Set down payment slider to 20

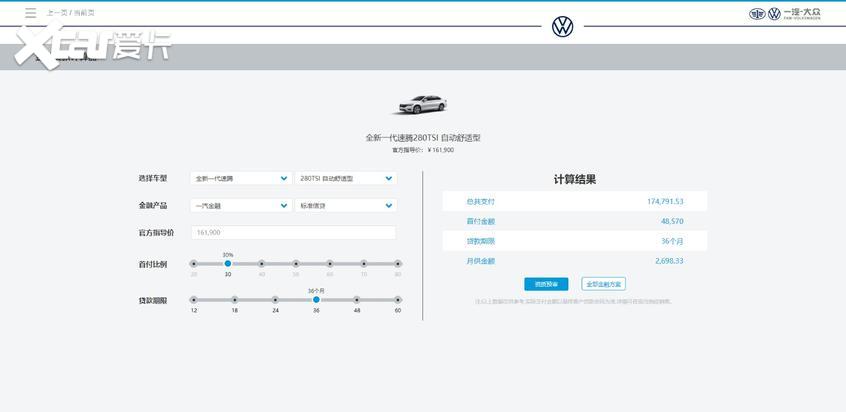pos(194,264)
